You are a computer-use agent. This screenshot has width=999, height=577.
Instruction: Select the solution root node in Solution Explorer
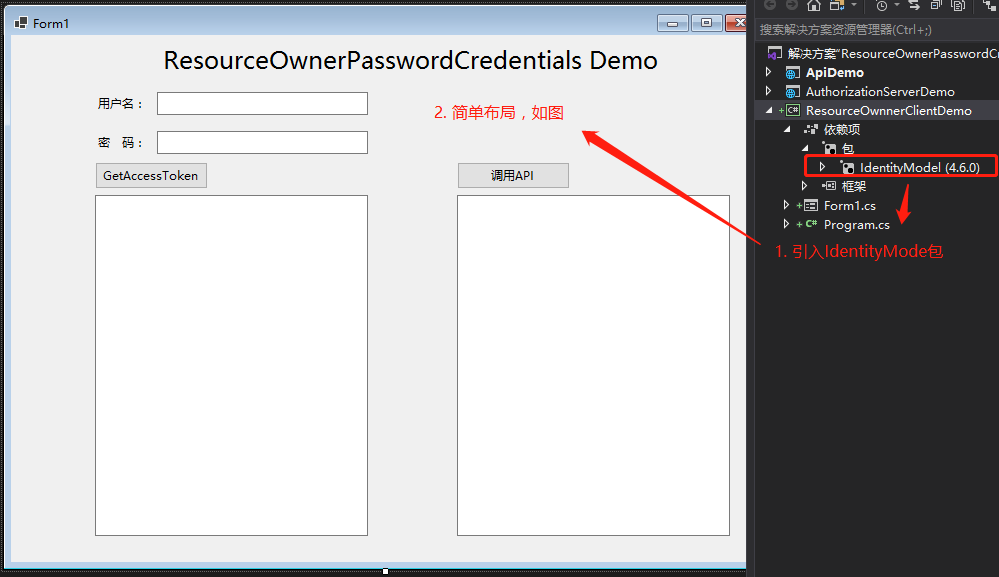892,53
